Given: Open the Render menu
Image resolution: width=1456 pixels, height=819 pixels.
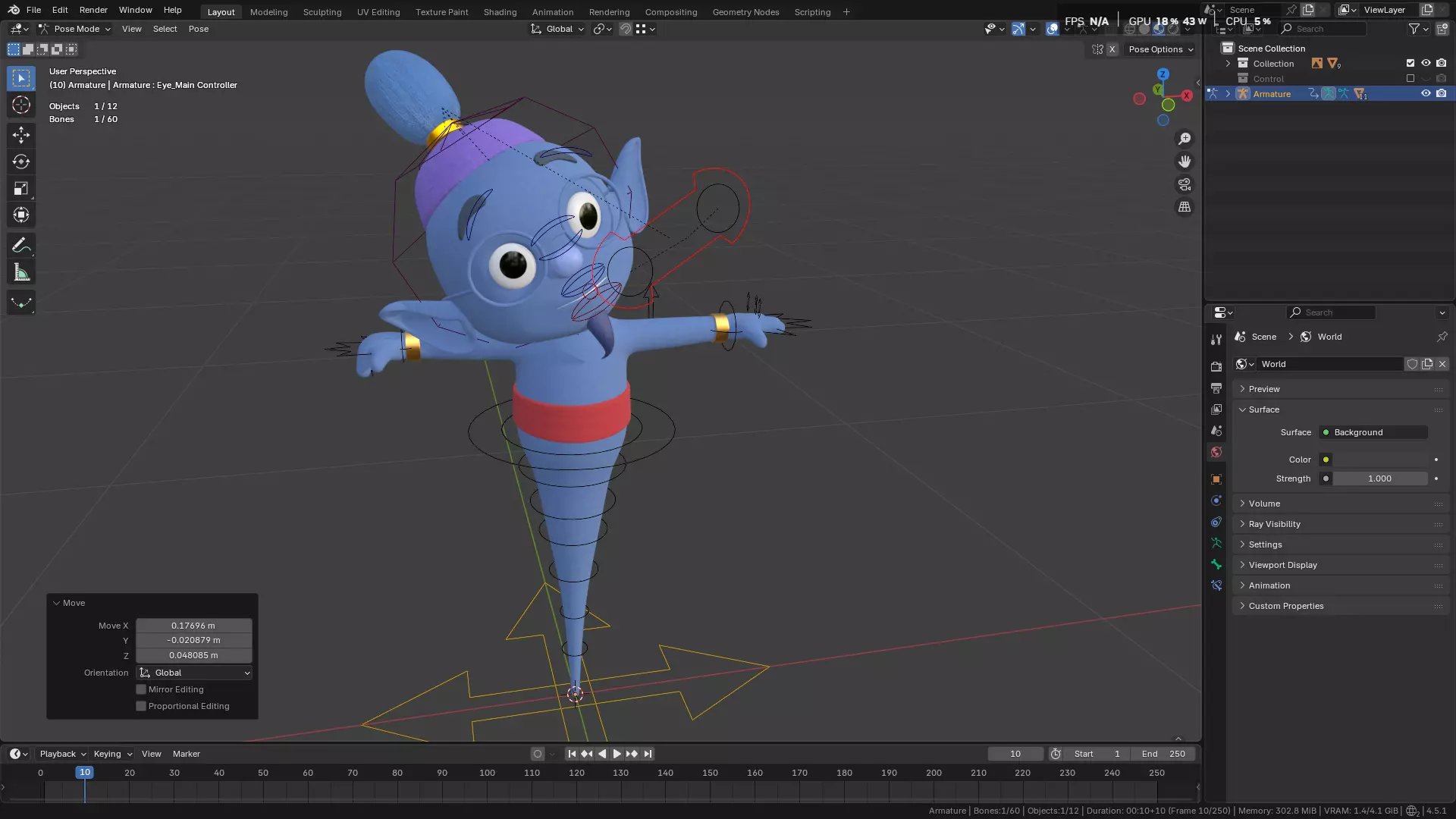Looking at the screenshot, I should coord(93,10).
